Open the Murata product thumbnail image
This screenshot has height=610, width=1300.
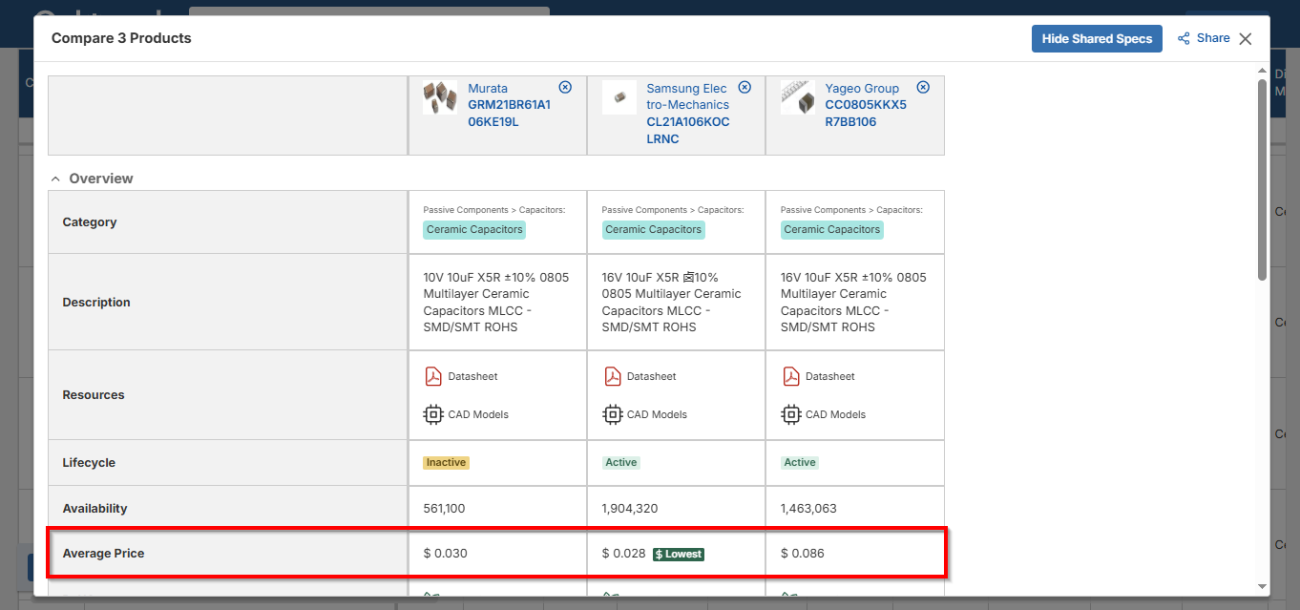coord(440,98)
